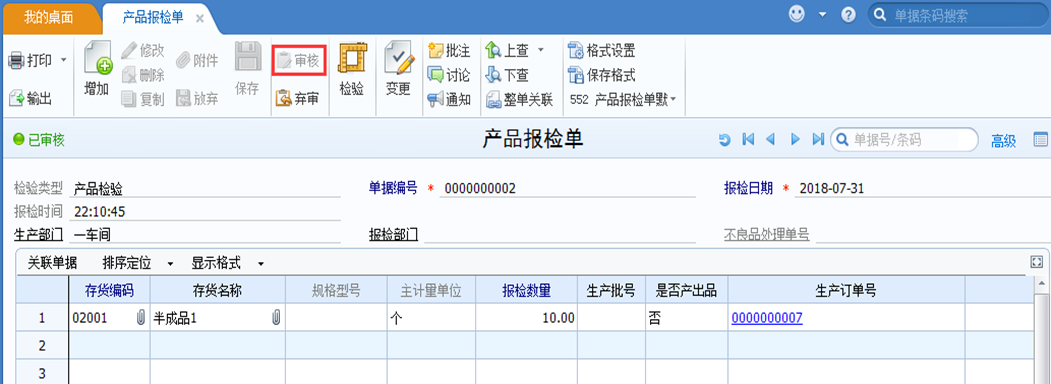1051x384 pixels.
Task: Open 批注 annotation tool
Action: tap(436, 50)
